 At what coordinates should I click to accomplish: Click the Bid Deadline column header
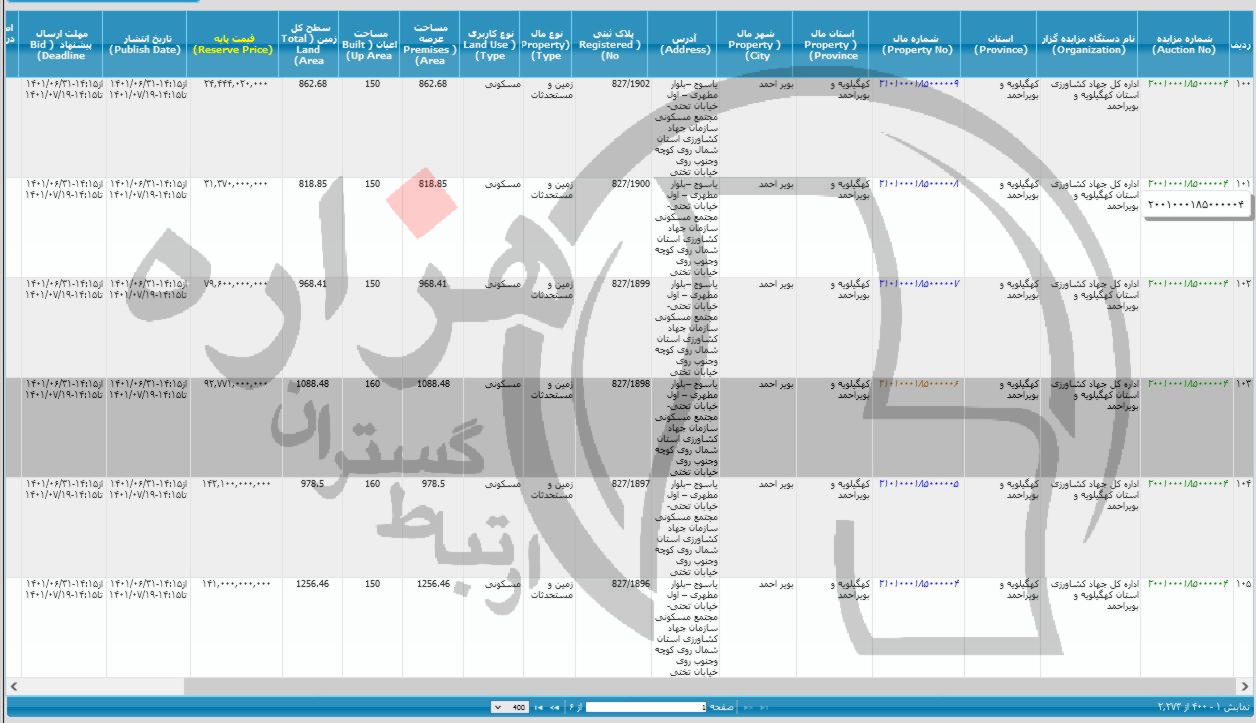pyautogui.click(x=60, y=44)
